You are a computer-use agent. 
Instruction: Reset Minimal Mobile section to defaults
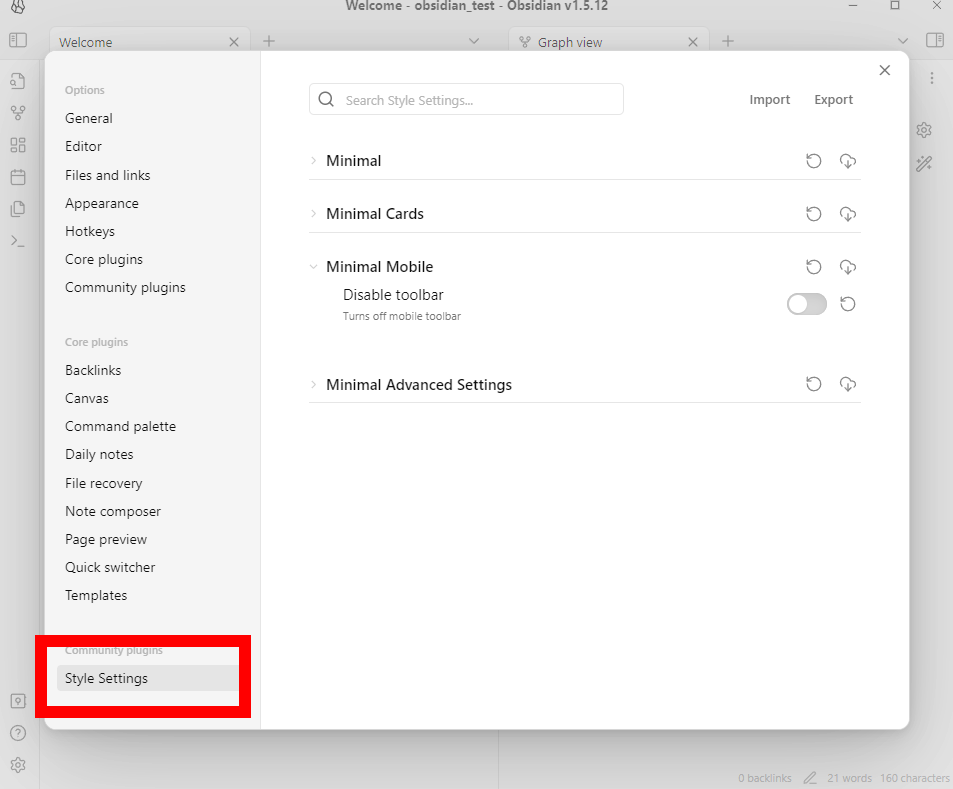coord(813,267)
